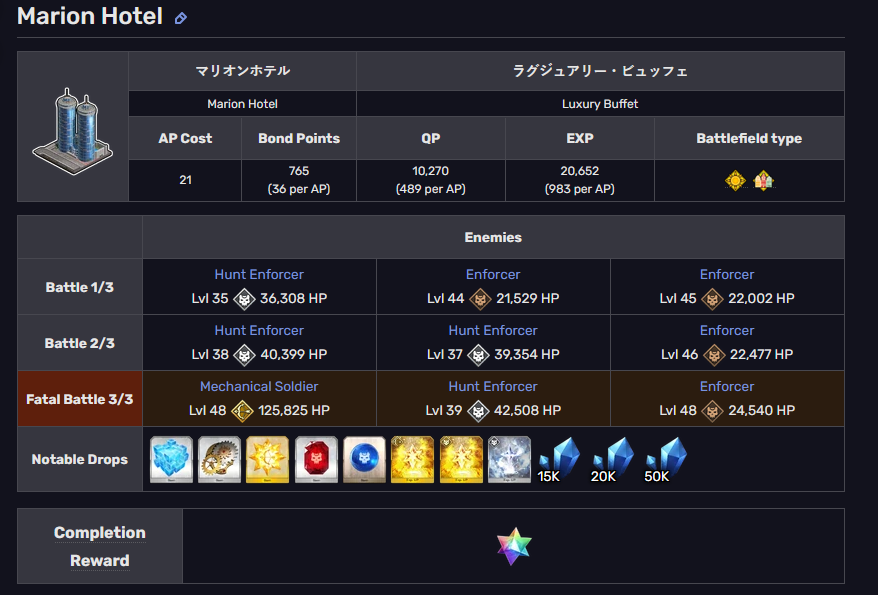Click the class icon beside 42,508 HP
Viewport: 878px width, 595px height.
(x=478, y=411)
